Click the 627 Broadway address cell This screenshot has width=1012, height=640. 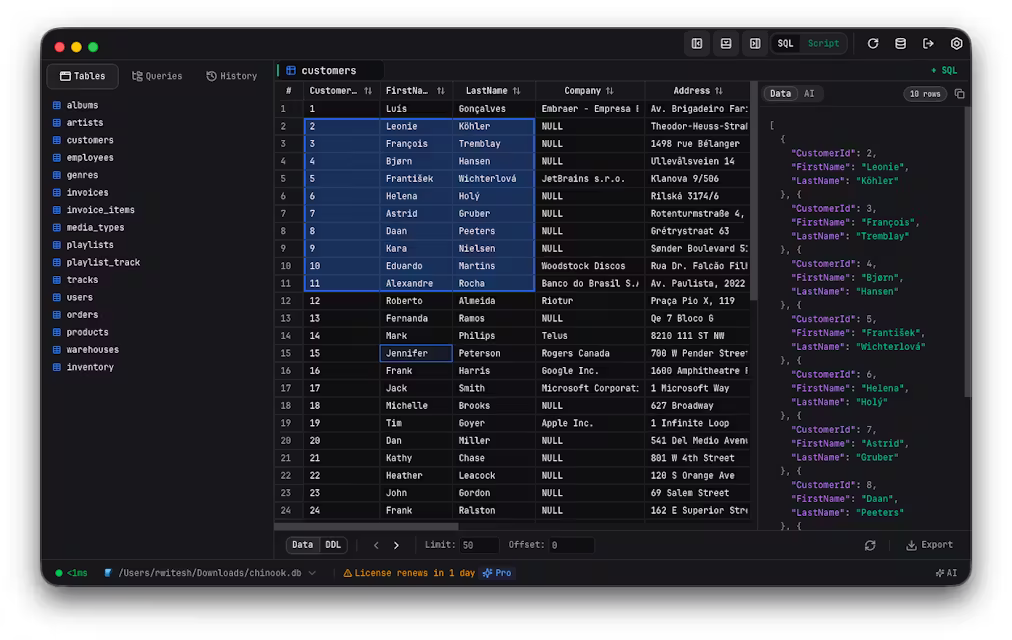tap(697, 406)
